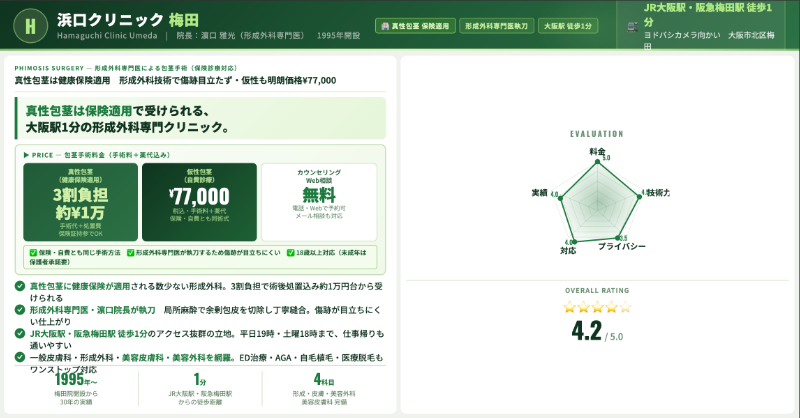Click the check icon beside 形成外科専門医・濵口院長が執刀
The width and height of the screenshot is (800, 418).
pos(21,310)
